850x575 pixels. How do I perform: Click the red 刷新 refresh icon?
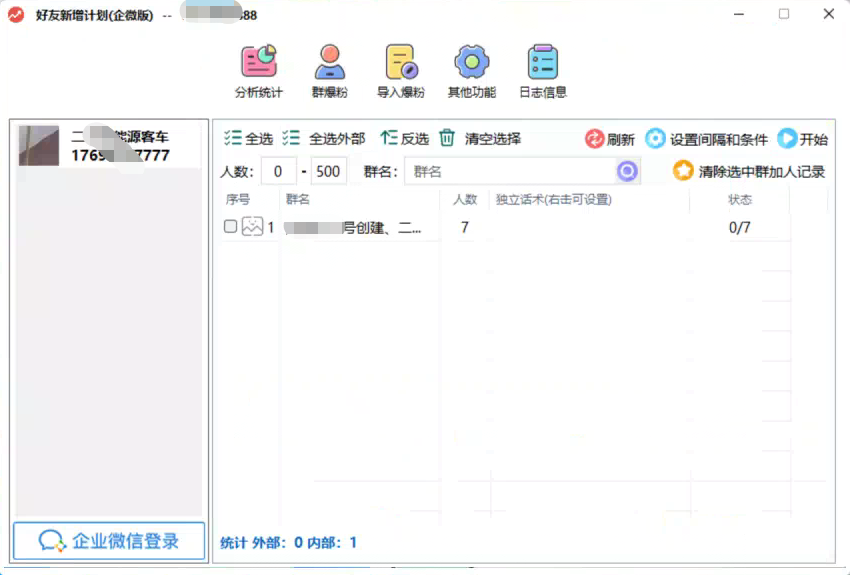[x=594, y=139]
